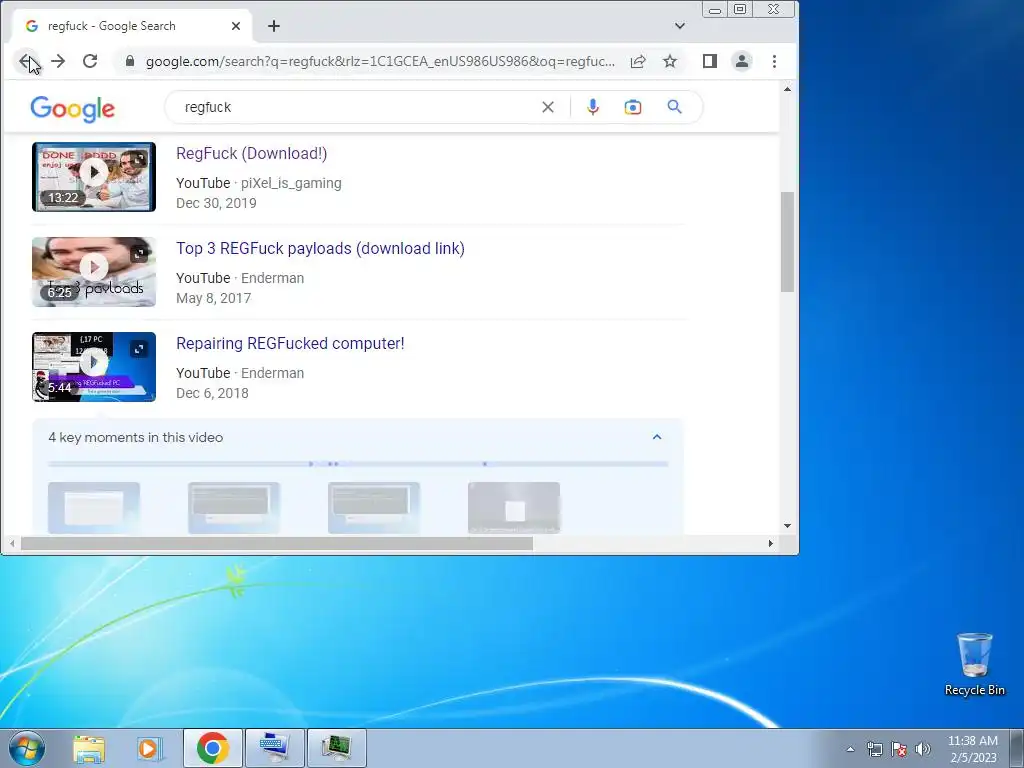Image resolution: width=1024 pixels, height=768 pixels.
Task: Open the taskbar clock and date
Action: click(973, 749)
